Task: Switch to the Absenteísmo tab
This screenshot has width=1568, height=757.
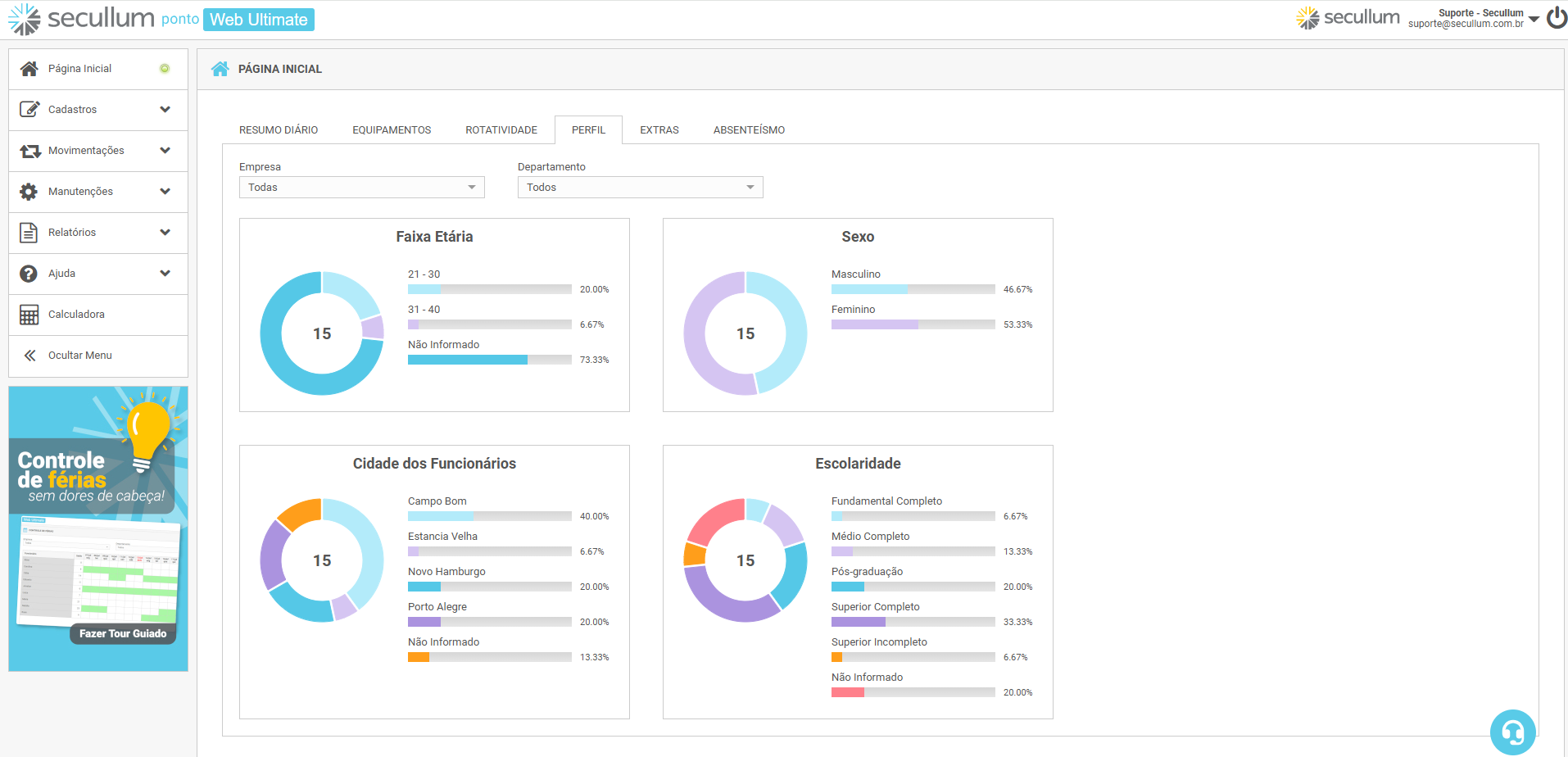Action: 749,130
